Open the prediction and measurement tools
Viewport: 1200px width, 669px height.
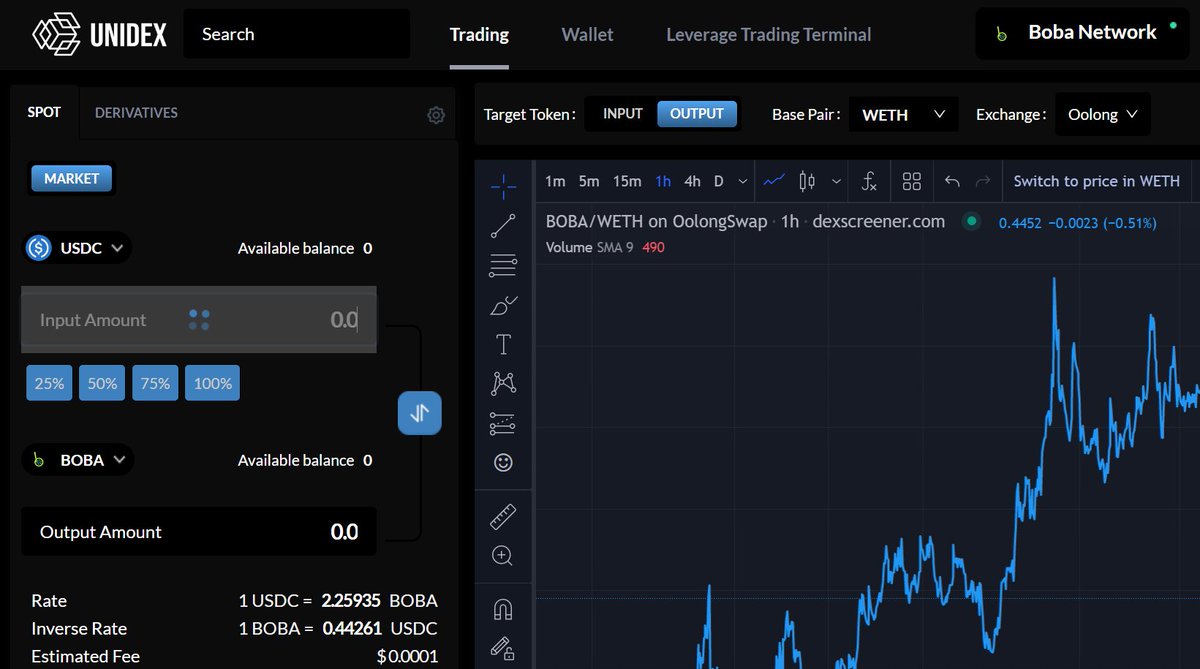point(504,423)
